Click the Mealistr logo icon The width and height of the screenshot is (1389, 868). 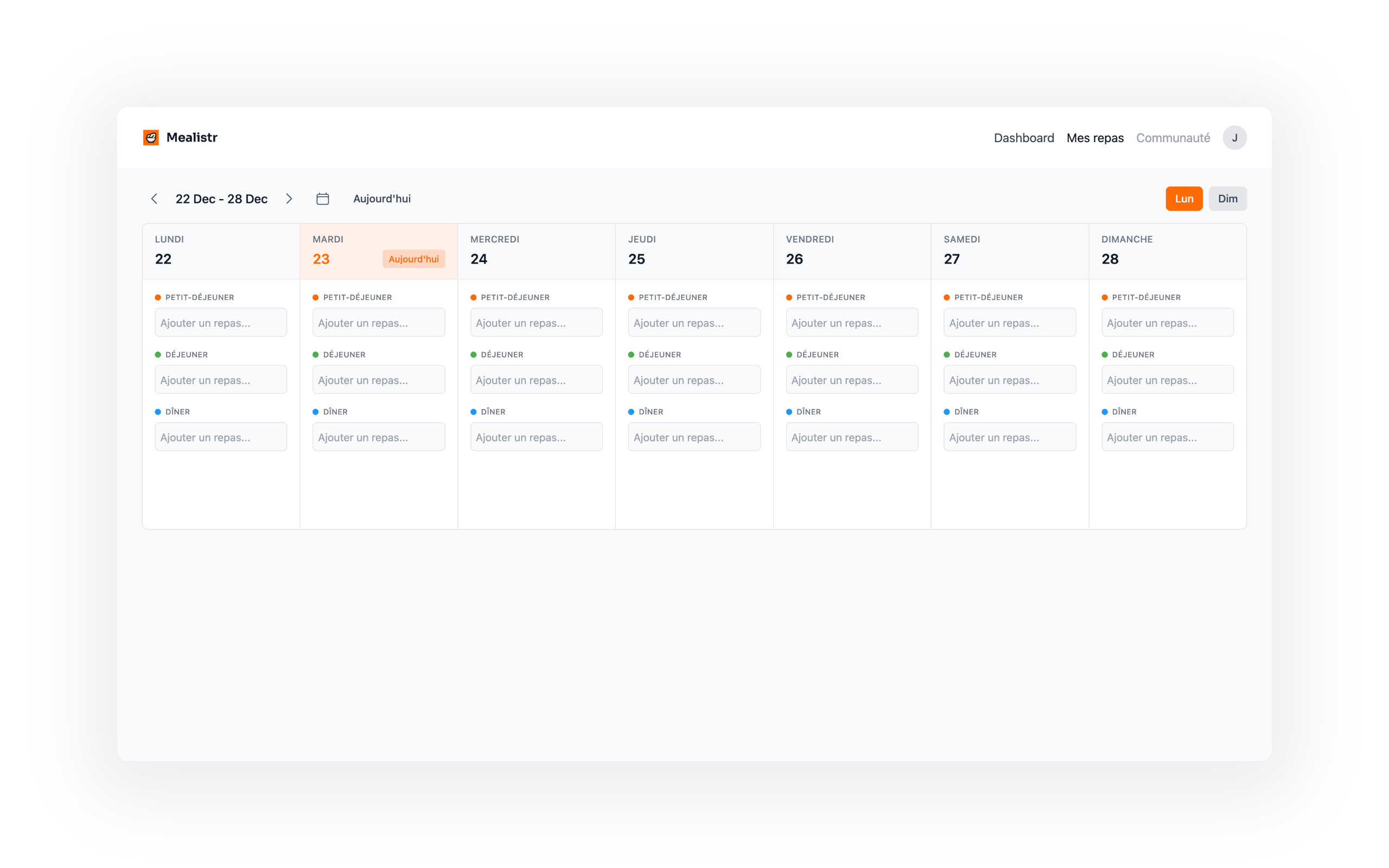pos(151,137)
